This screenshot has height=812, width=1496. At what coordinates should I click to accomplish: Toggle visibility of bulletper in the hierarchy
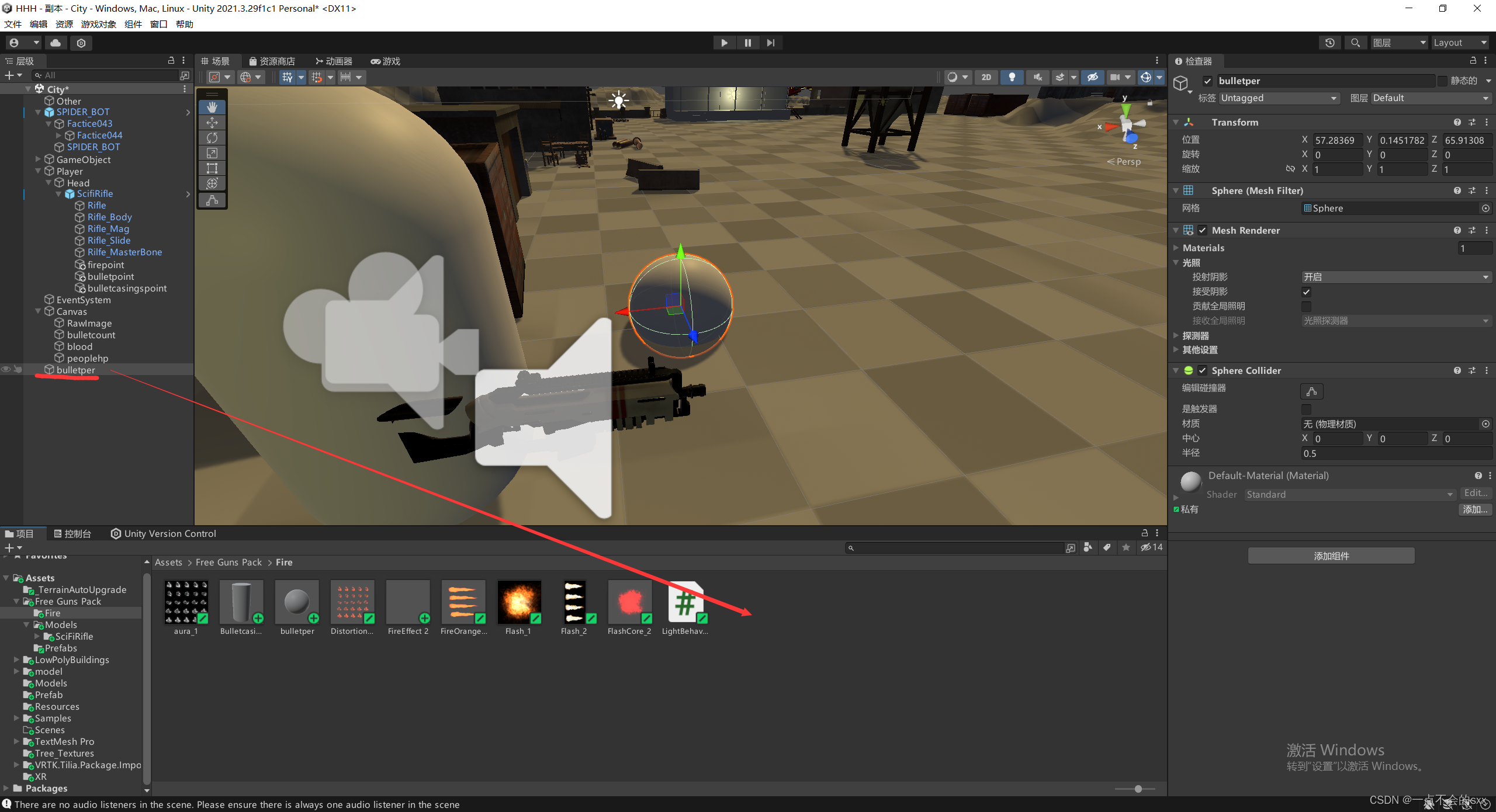(x=6, y=369)
